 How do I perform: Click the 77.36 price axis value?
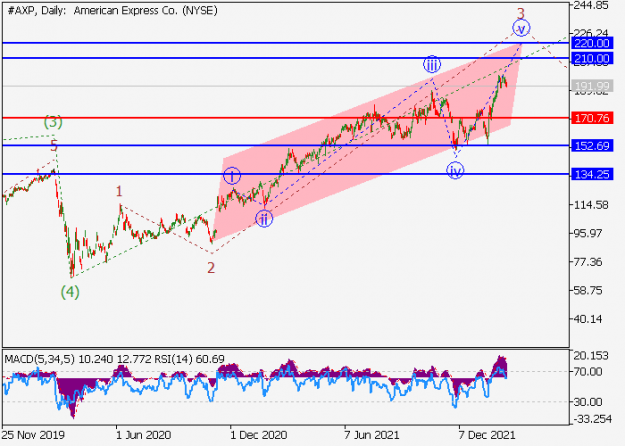(588, 262)
